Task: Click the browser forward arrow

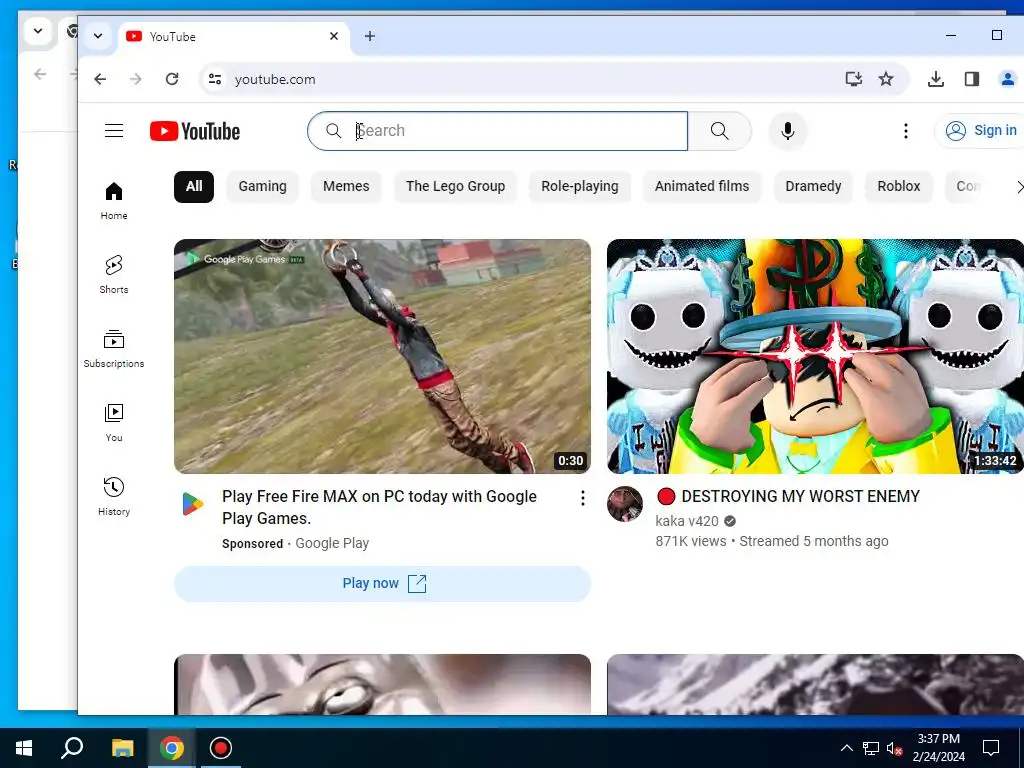Action: coord(136,79)
